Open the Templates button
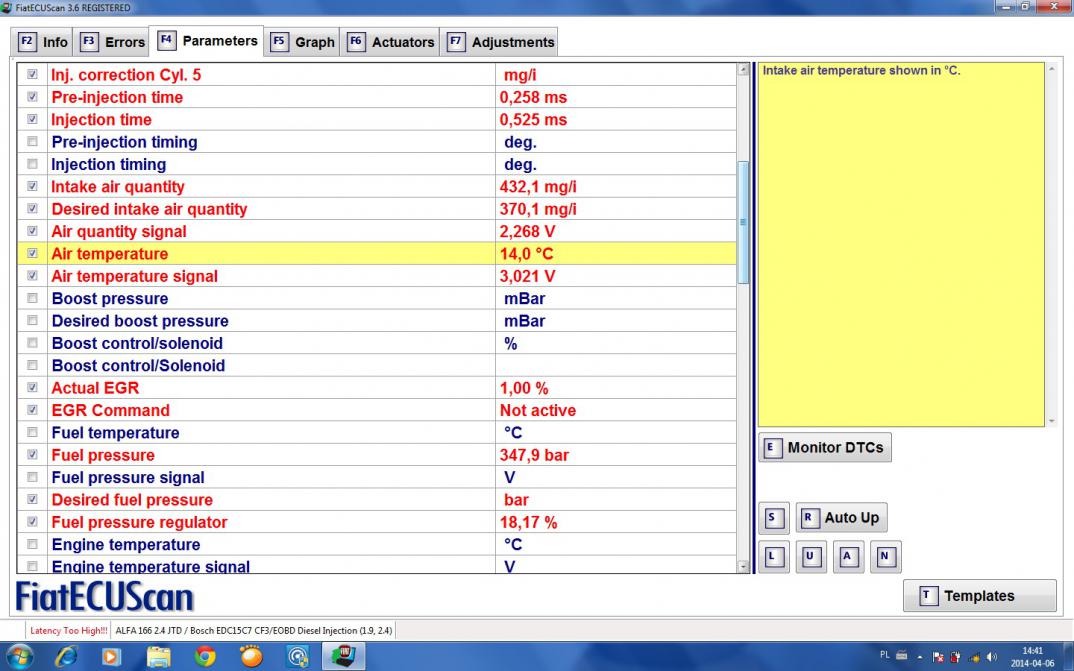Viewport: 1074px width, 671px height. [979, 596]
